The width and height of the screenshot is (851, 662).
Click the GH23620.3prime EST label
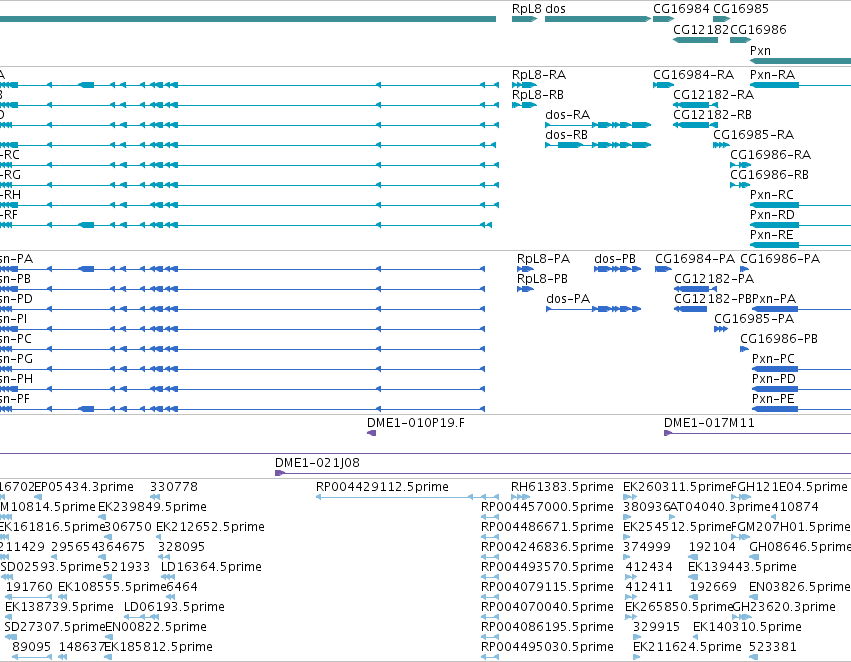point(784,607)
